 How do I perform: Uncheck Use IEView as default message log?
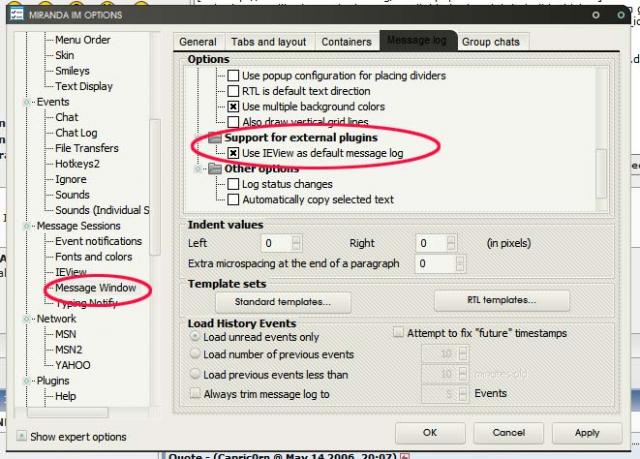(x=233, y=153)
